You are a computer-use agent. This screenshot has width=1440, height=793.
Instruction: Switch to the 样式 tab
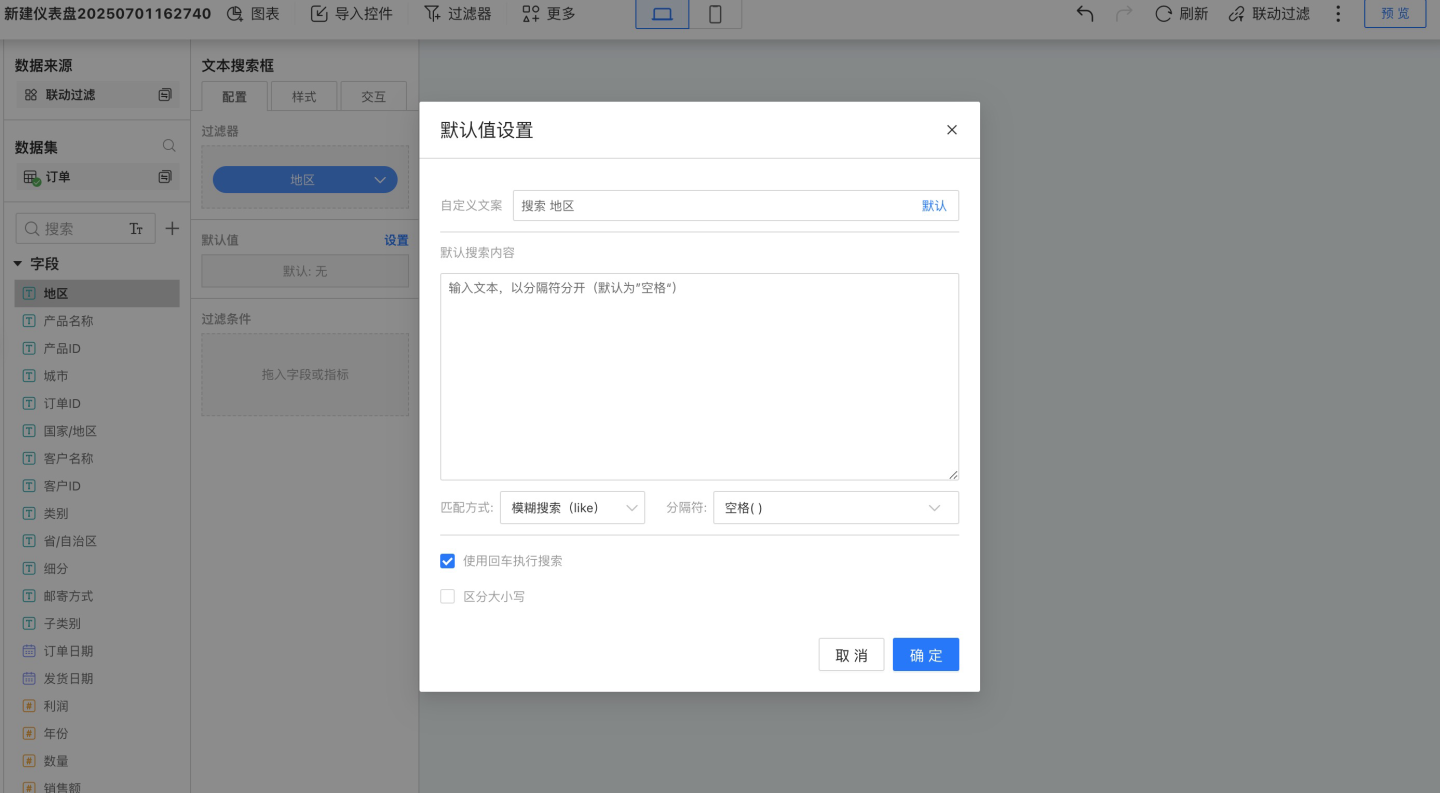(304, 97)
